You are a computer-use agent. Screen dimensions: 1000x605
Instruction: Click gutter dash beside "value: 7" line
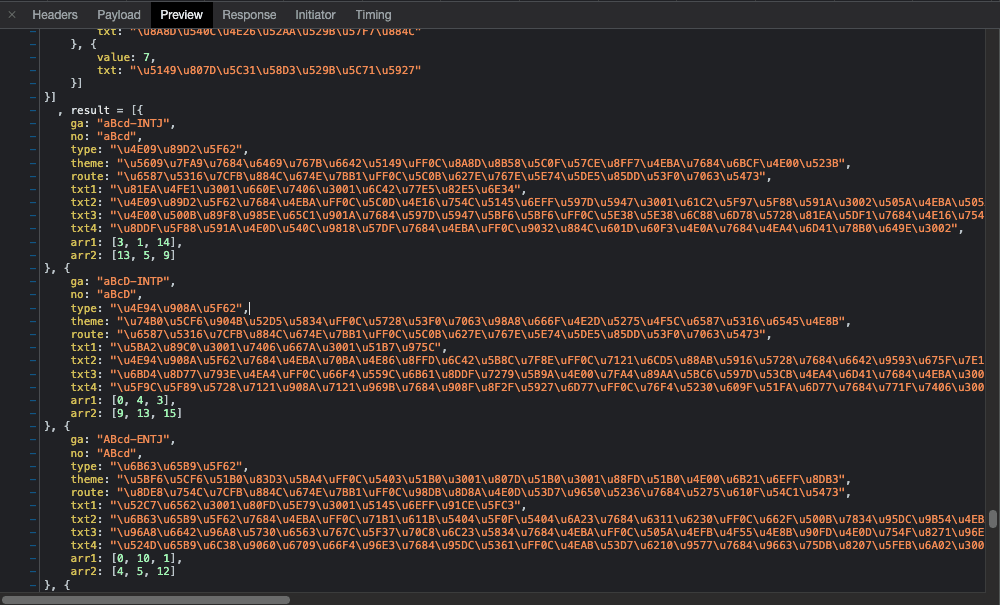coord(31,57)
